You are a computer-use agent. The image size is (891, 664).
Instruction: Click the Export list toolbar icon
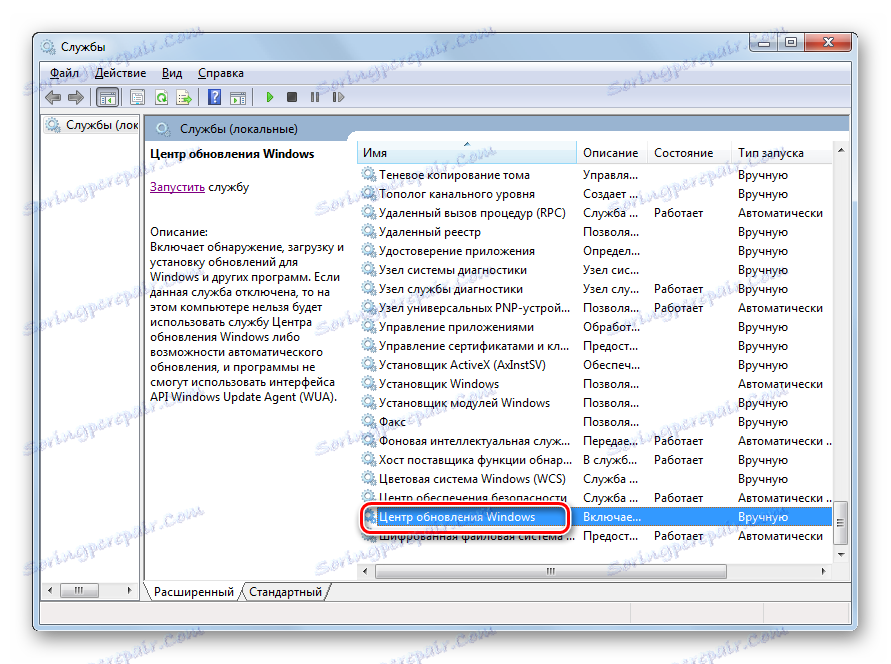184,98
